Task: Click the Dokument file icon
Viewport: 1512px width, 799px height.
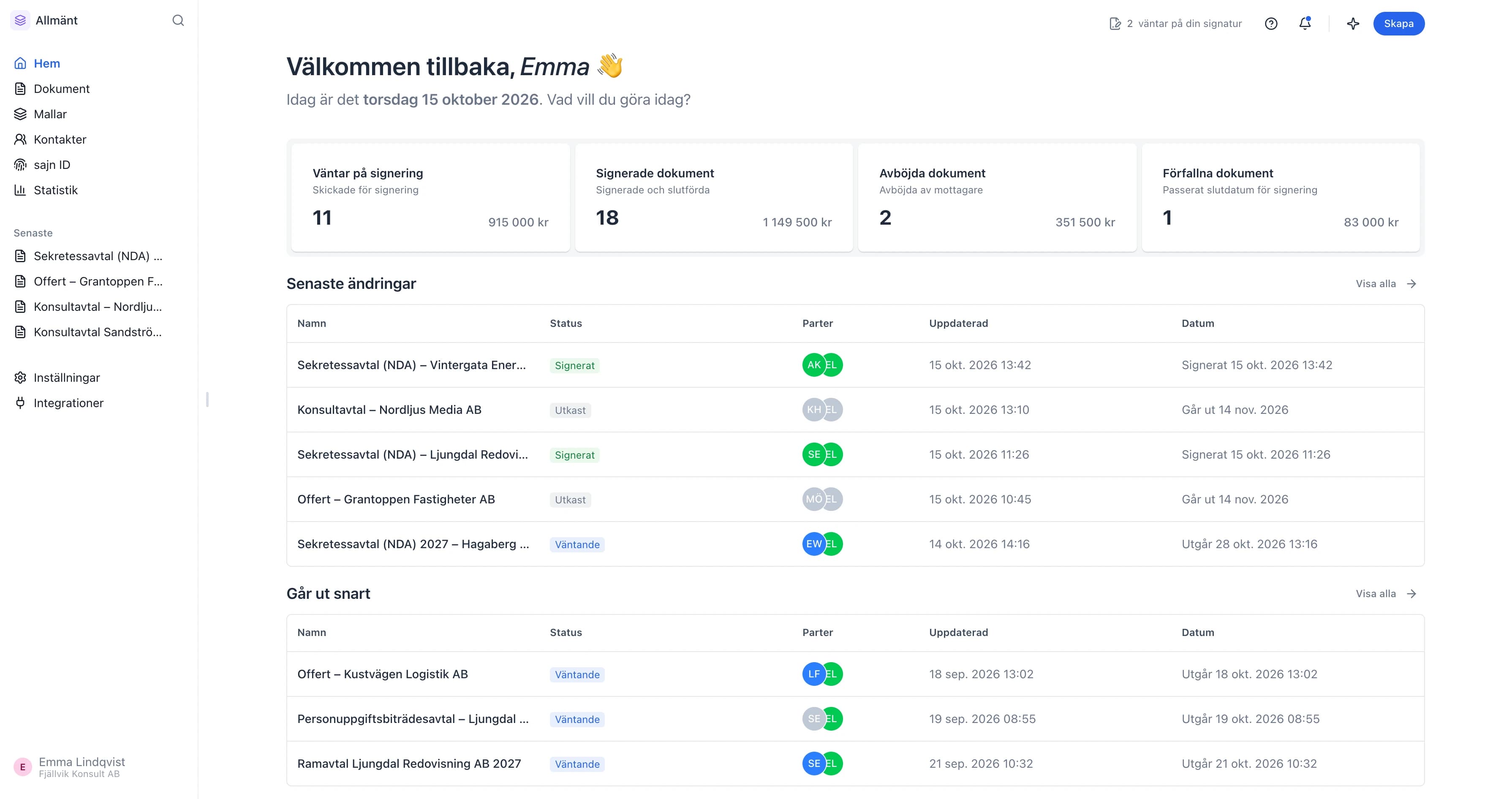Action: [21, 89]
